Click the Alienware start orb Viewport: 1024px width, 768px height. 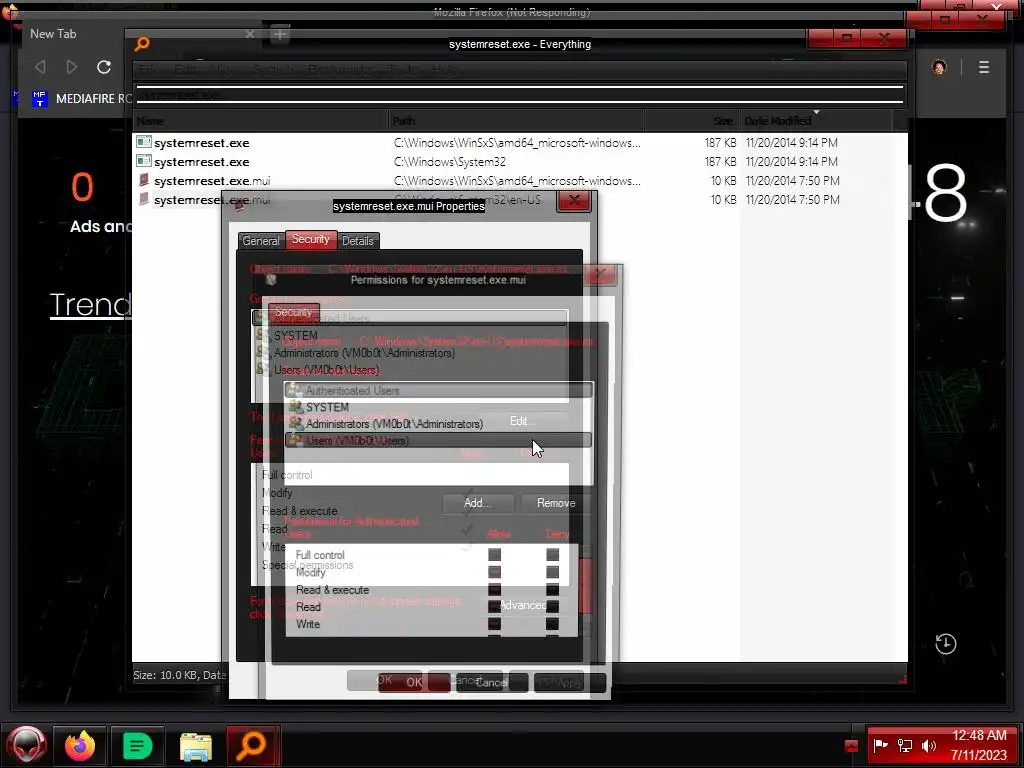coord(27,744)
